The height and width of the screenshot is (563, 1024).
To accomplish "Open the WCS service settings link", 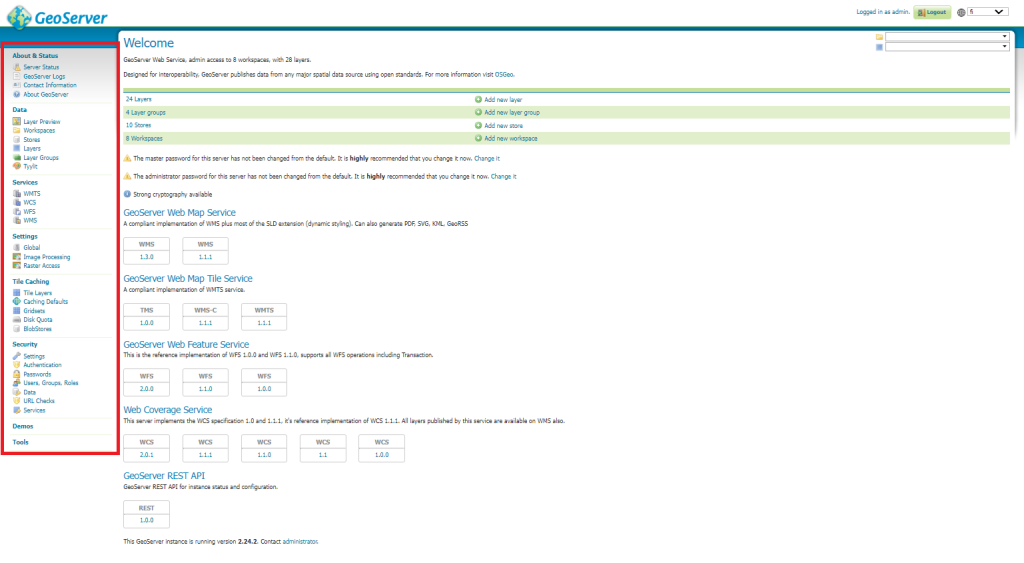I will [x=29, y=202].
